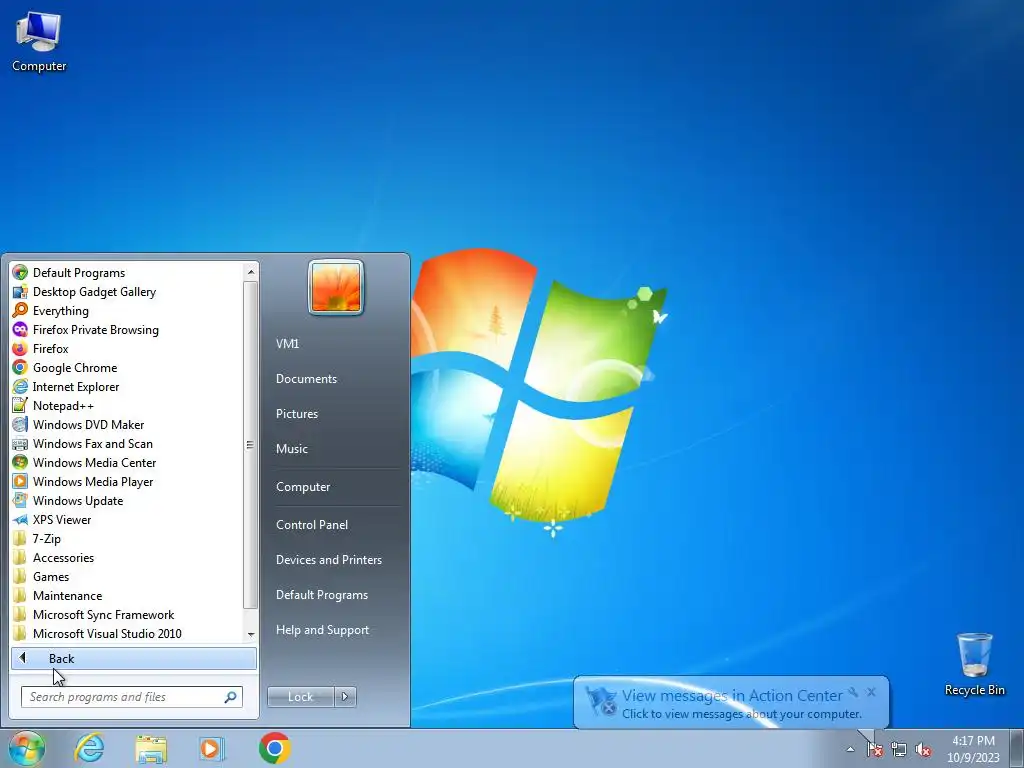This screenshot has width=1024, height=768.
Task: Open the clock showing 4:17 PM
Action: coord(973,749)
